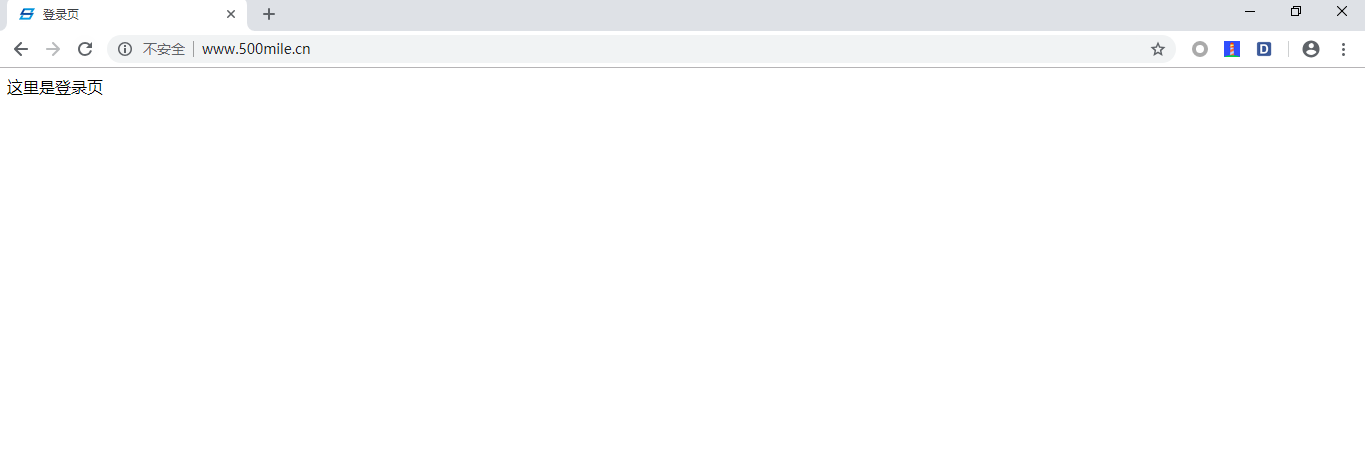Click the forward navigation arrow

tap(53, 49)
